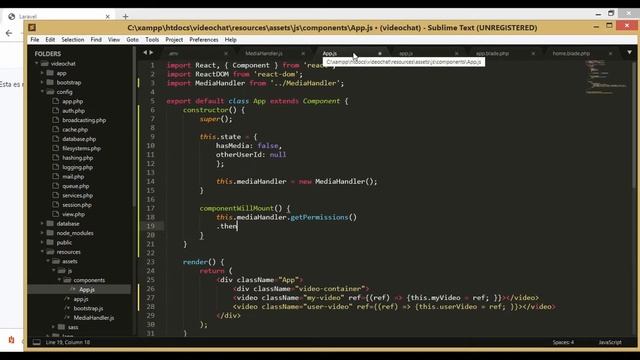
Task: Open the Help menu
Action: (230, 40)
